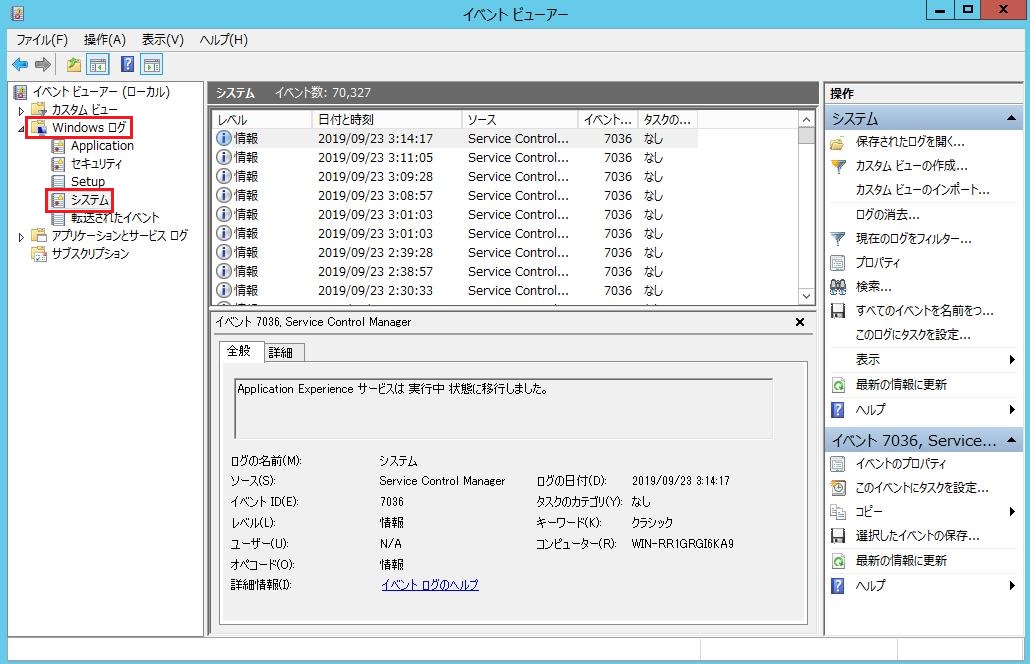Click the コピー icon in actions pane
Image resolution: width=1030 pixels, height=664 pixels.
pyautogui.click(x=838, y=512)
